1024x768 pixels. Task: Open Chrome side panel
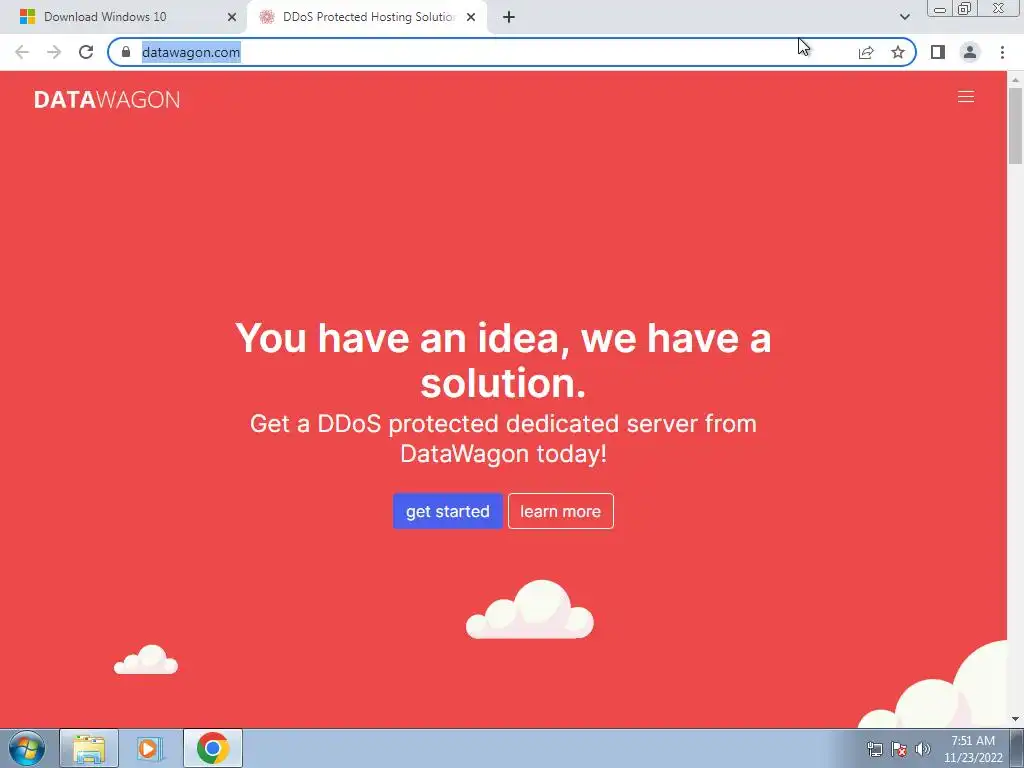(938, 52)
